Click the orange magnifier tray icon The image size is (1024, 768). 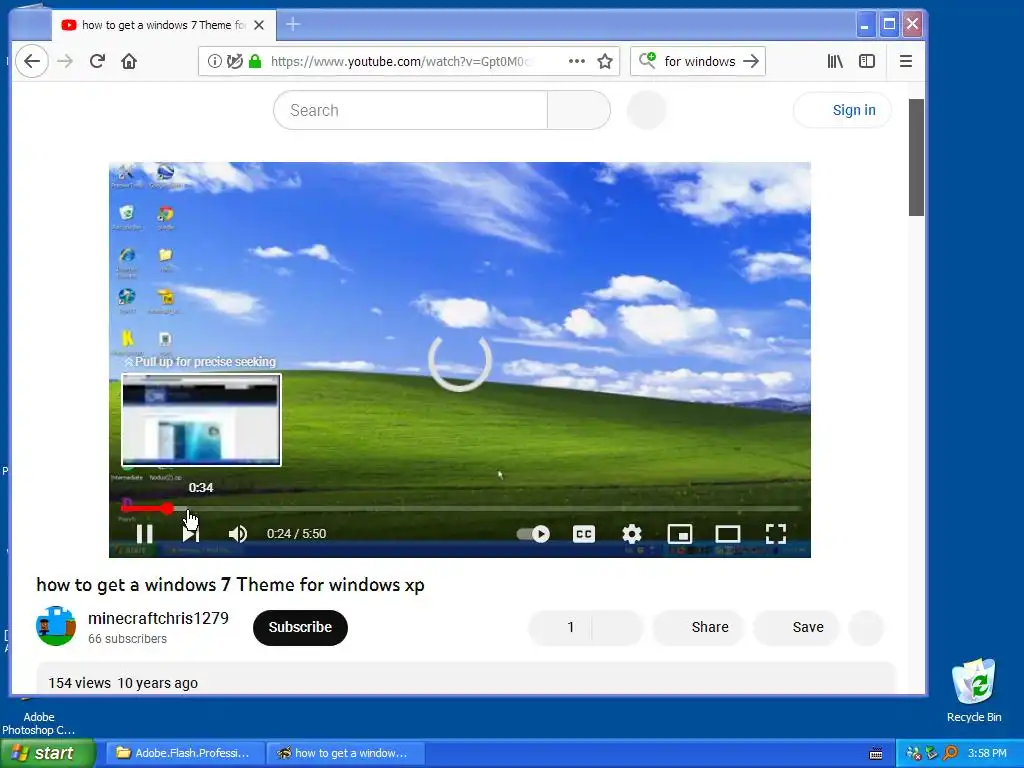[950, 753]
